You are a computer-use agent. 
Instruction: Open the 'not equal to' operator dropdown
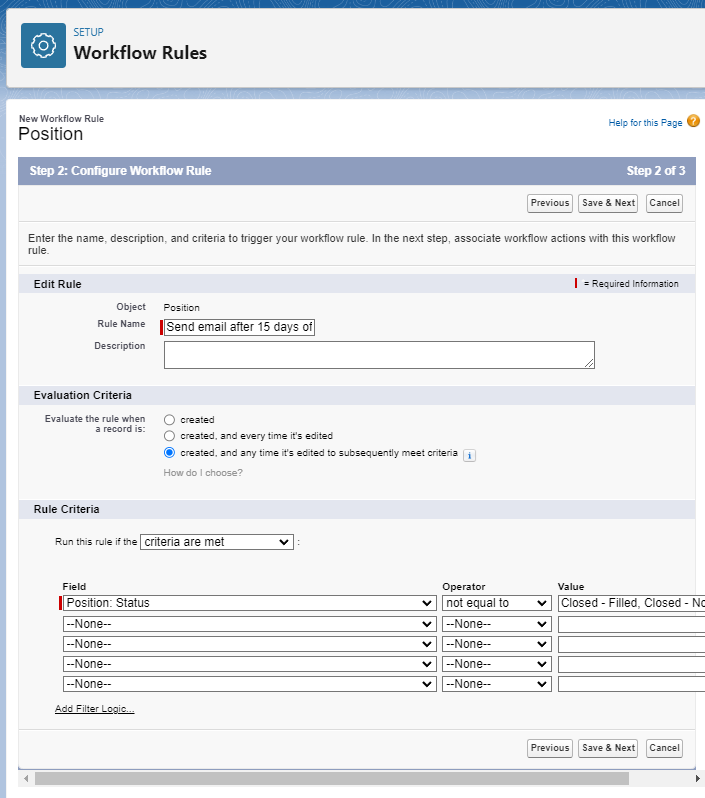[496, 603]
